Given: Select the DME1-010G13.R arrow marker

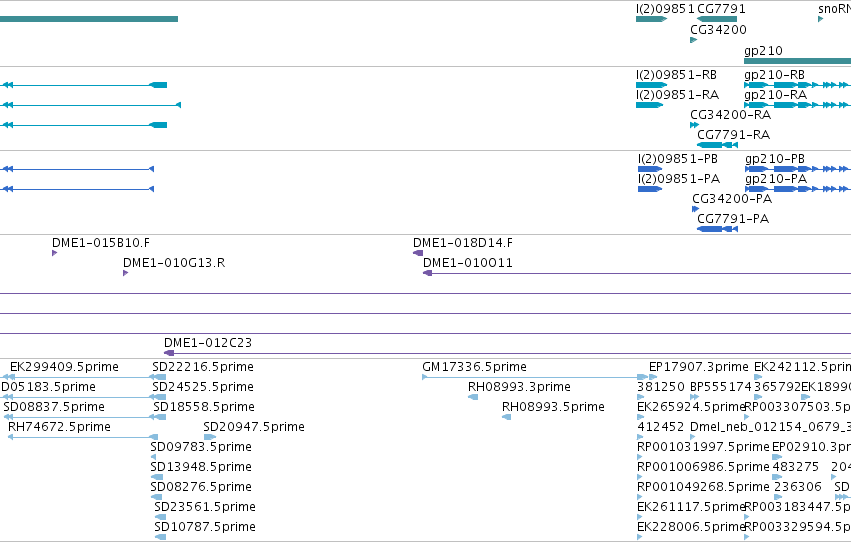Looking at the screenshot, I should [125, 273].
